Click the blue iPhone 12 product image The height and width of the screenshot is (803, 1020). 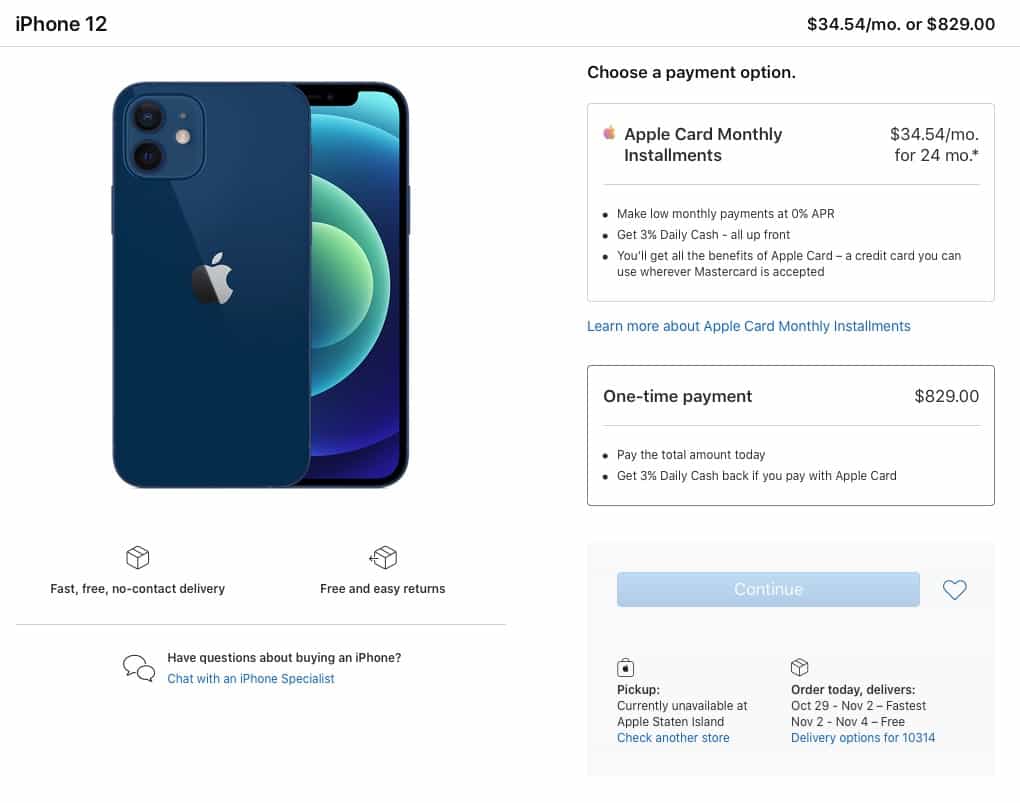click(261, 285)
